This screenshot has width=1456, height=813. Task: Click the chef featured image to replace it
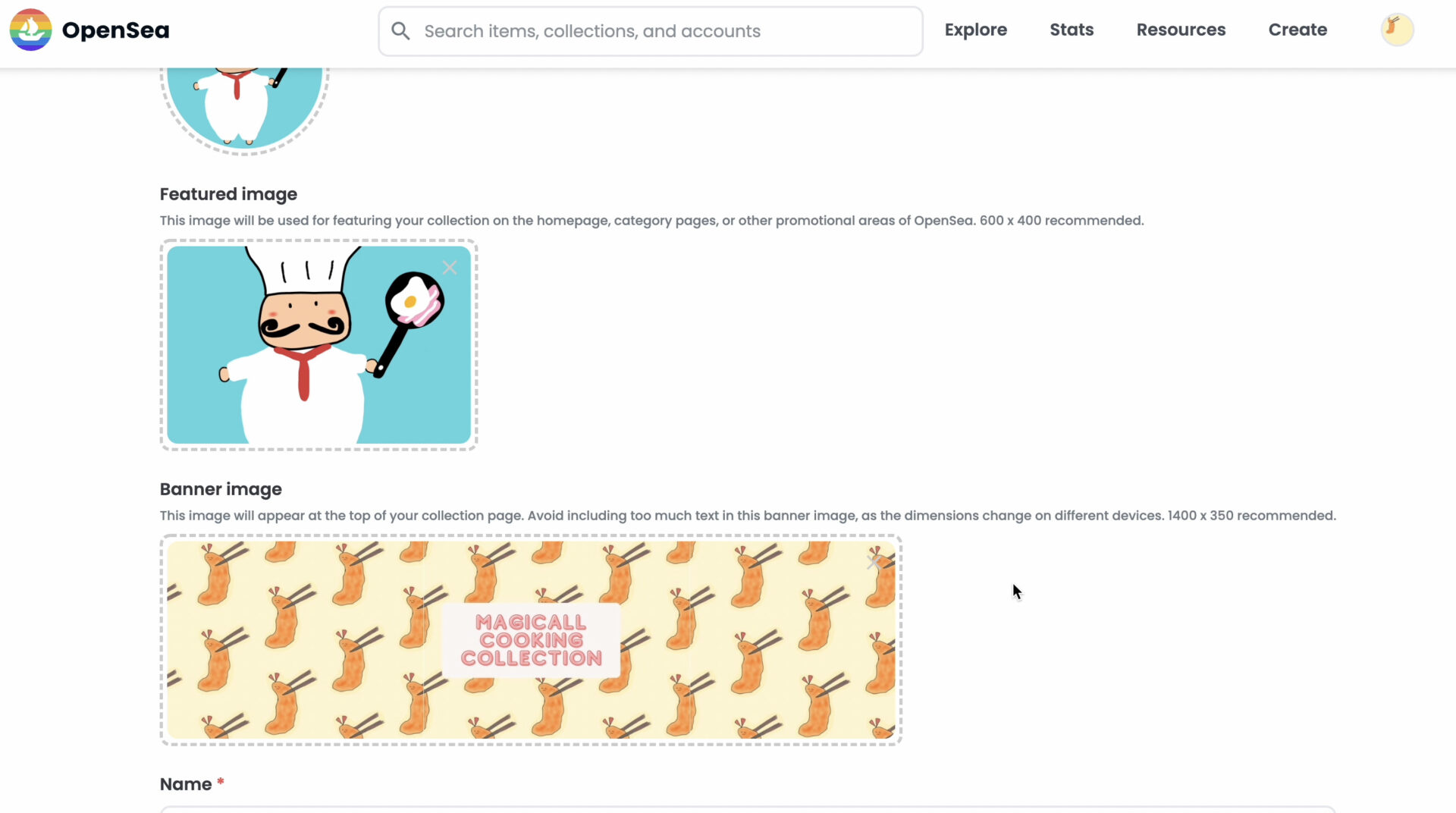coord(318,345)
